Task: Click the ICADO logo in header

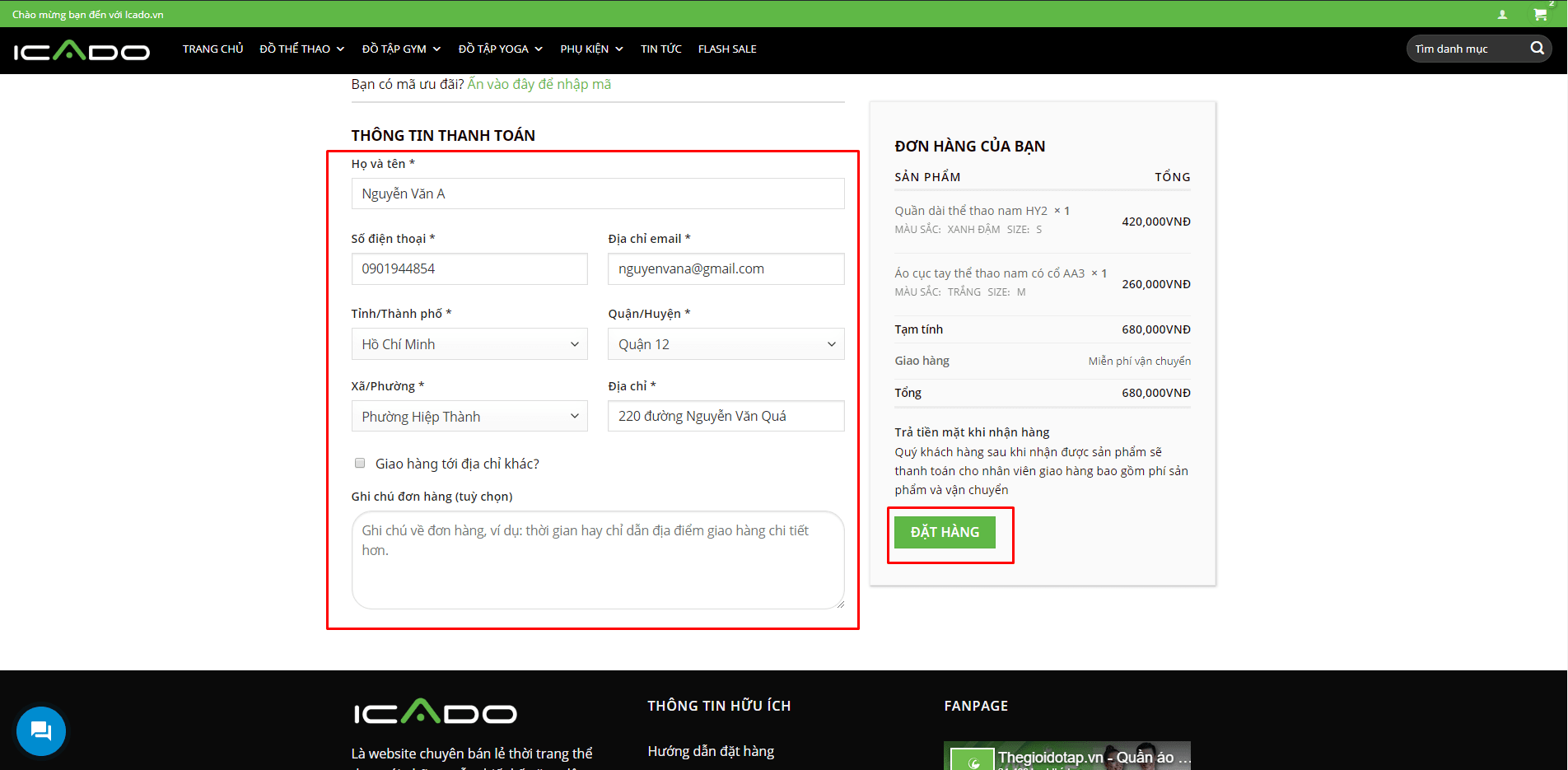Action: (82, 51)
